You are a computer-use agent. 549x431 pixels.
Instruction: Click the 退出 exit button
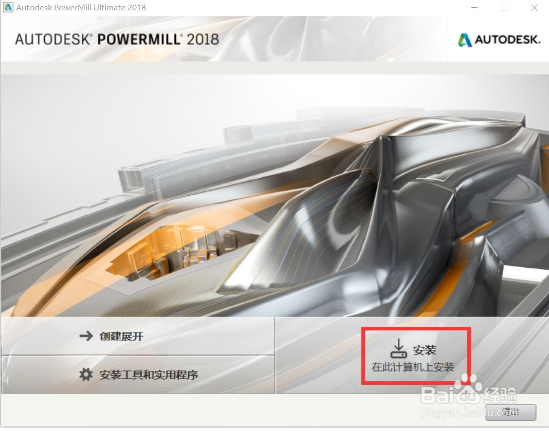pos(510,412)
